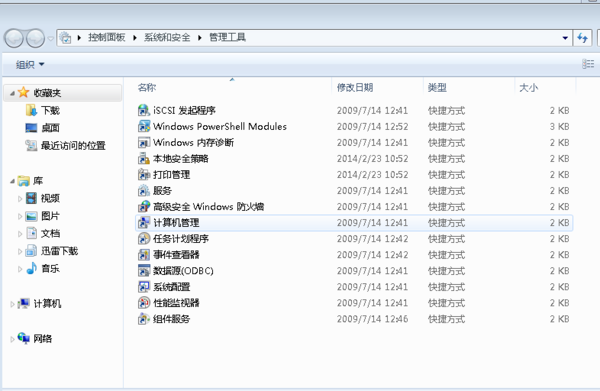The width and height of the screenshot is (600, 391).
Task: Select the 系统配置 icon
Action: coord(143,287)
